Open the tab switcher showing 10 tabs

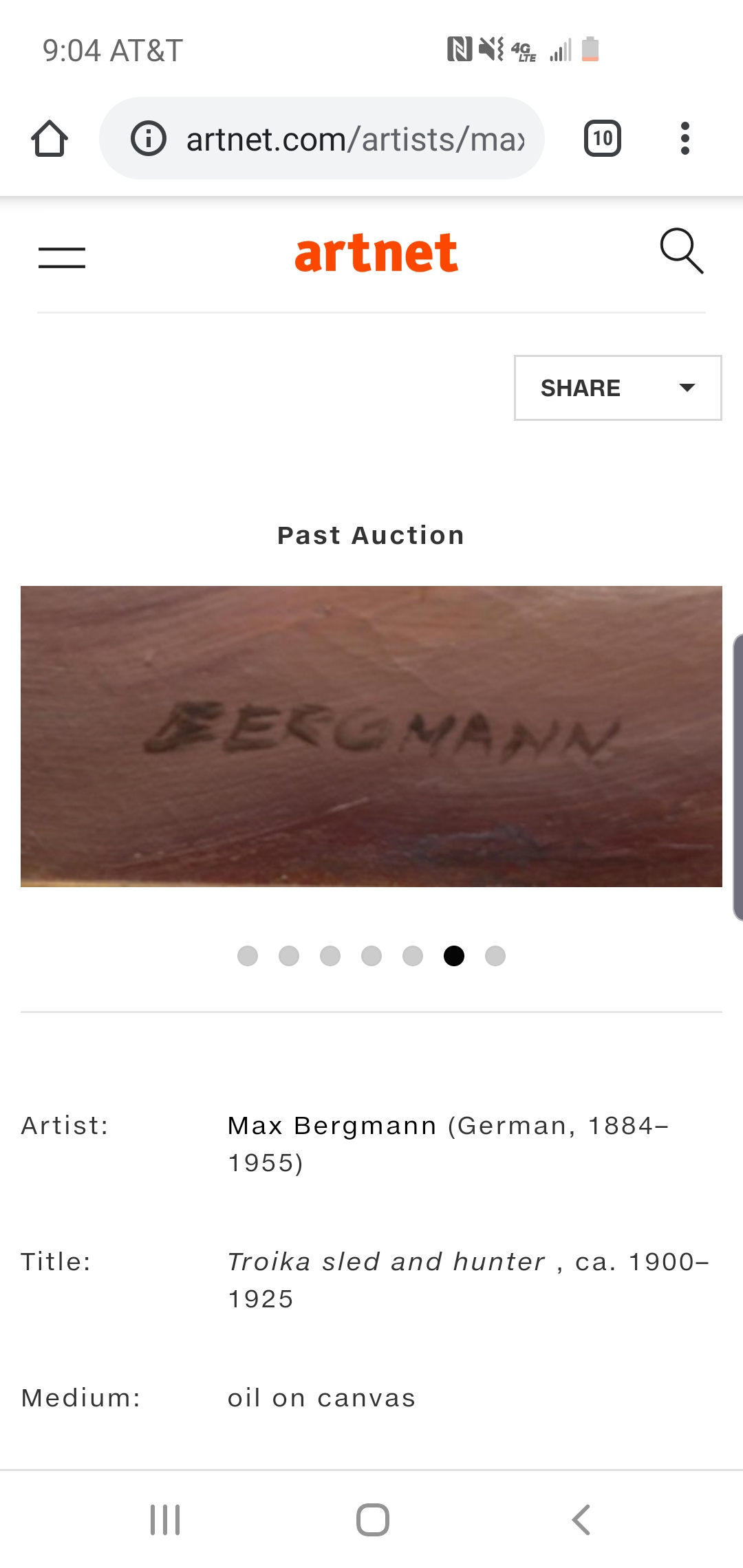point(603,138)
